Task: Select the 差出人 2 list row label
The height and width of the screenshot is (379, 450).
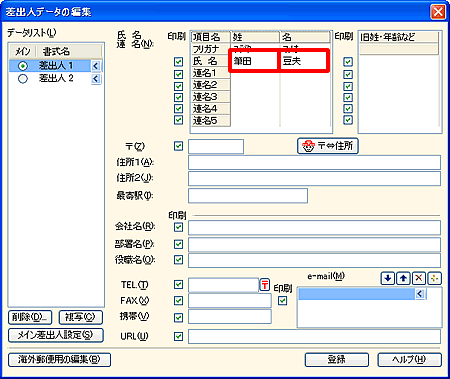Action: 56,78
